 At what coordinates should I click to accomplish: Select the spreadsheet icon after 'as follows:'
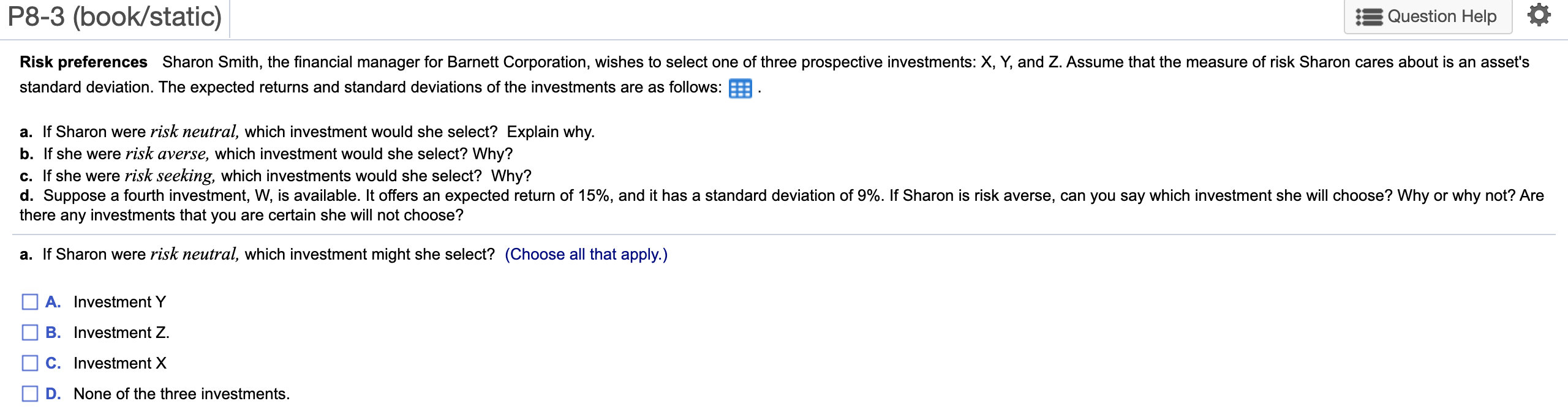pos(741,89)
